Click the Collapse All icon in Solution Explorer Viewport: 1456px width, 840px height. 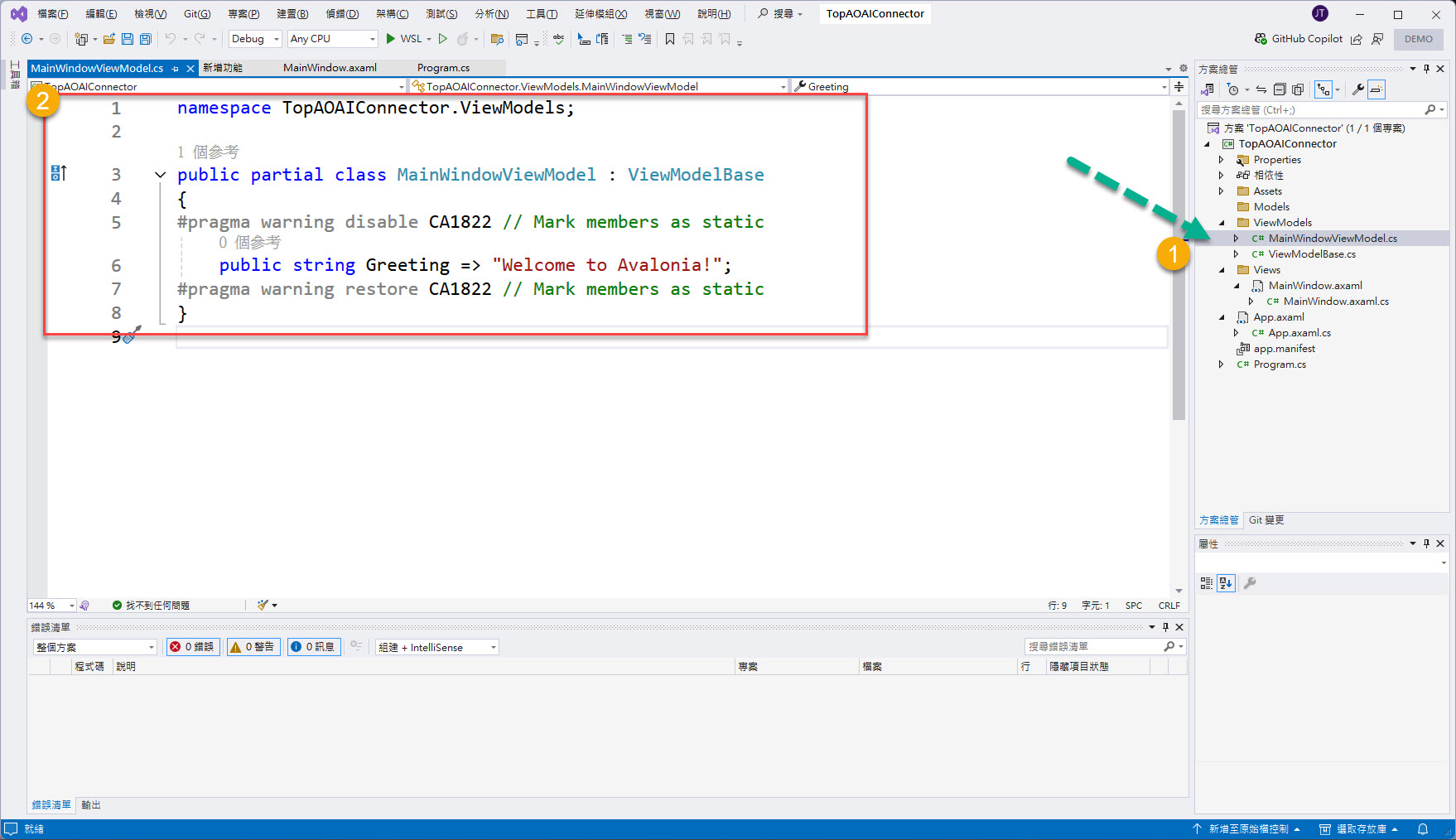(x=1280, y=89)
